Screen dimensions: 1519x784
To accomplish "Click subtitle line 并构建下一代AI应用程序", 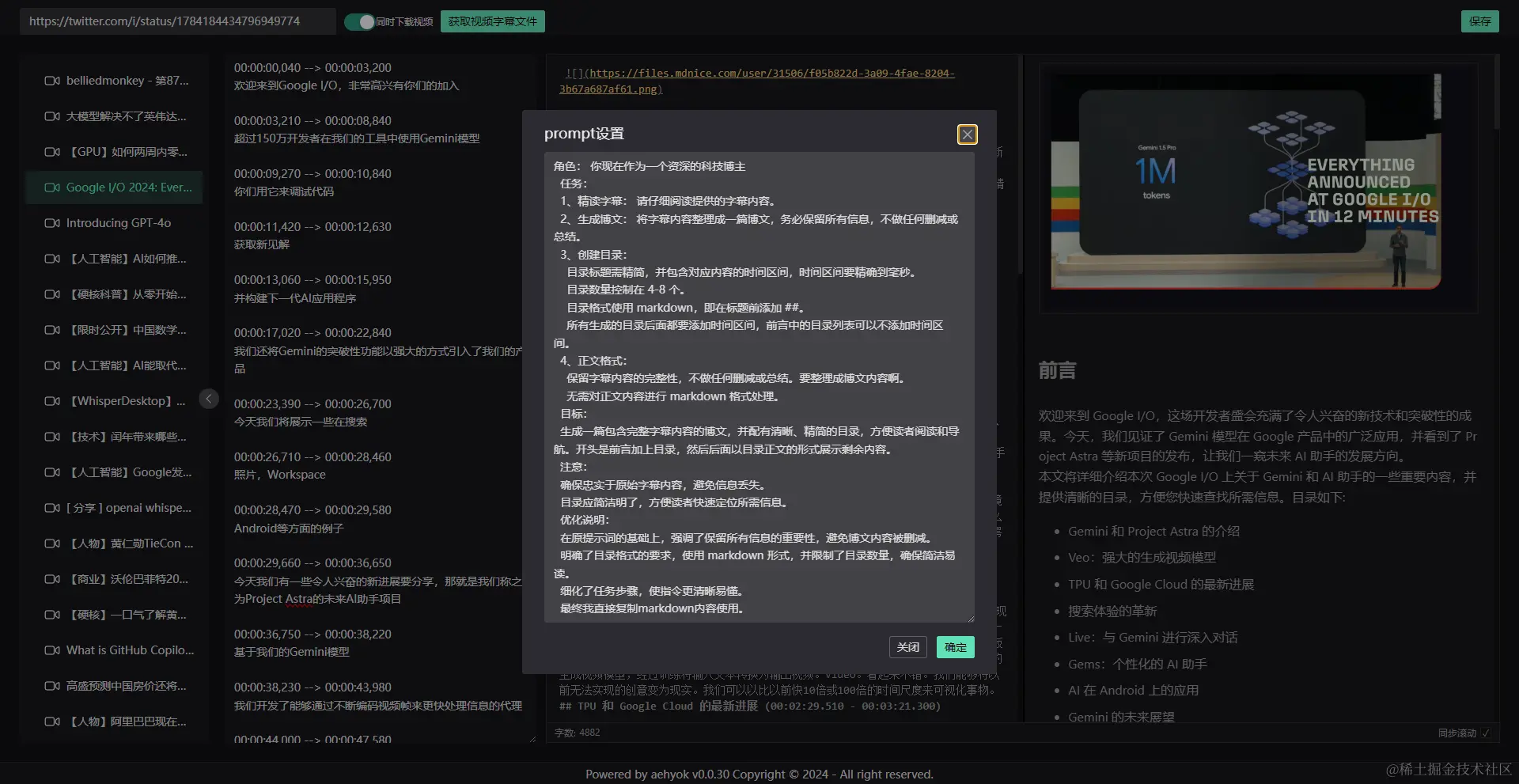I will tap(294, 298).
